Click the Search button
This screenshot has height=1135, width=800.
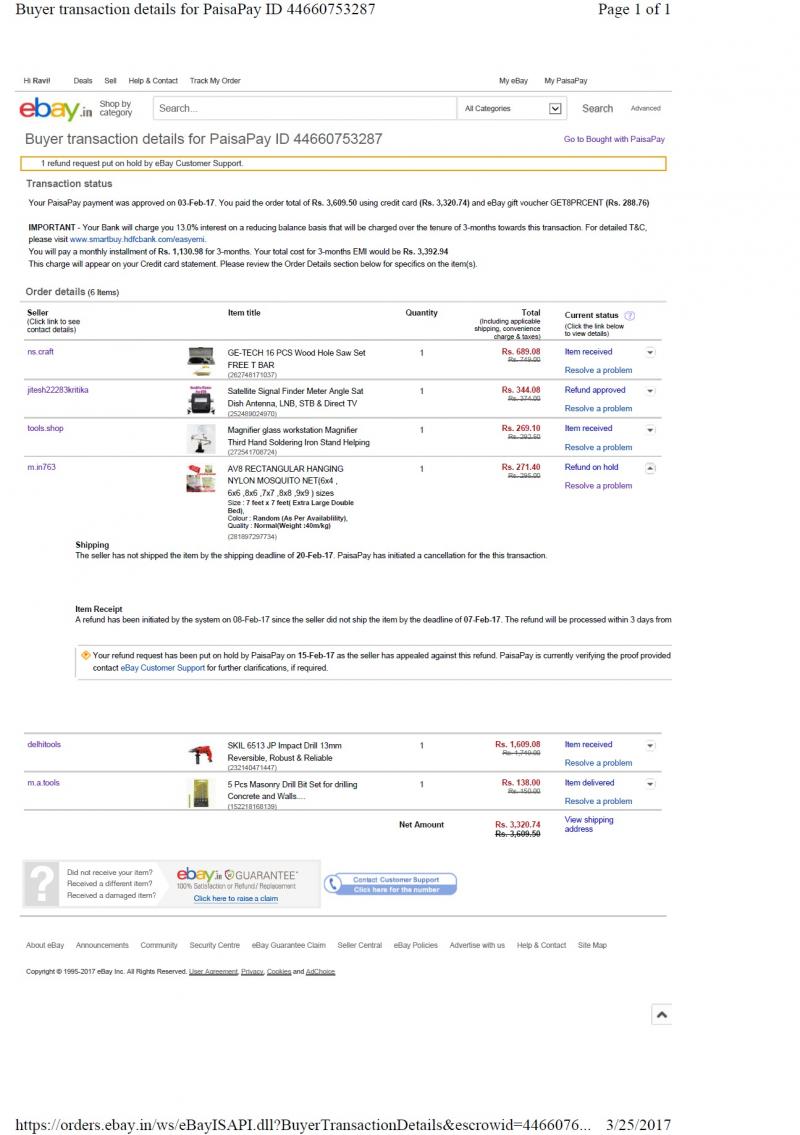click(x=597, y=108)
